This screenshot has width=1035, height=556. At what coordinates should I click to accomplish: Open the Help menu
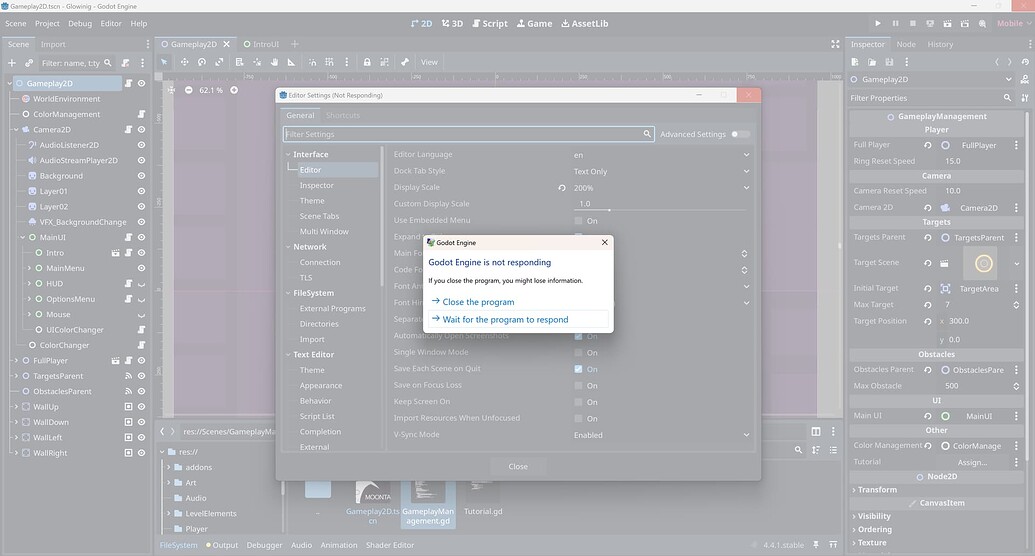139,23
